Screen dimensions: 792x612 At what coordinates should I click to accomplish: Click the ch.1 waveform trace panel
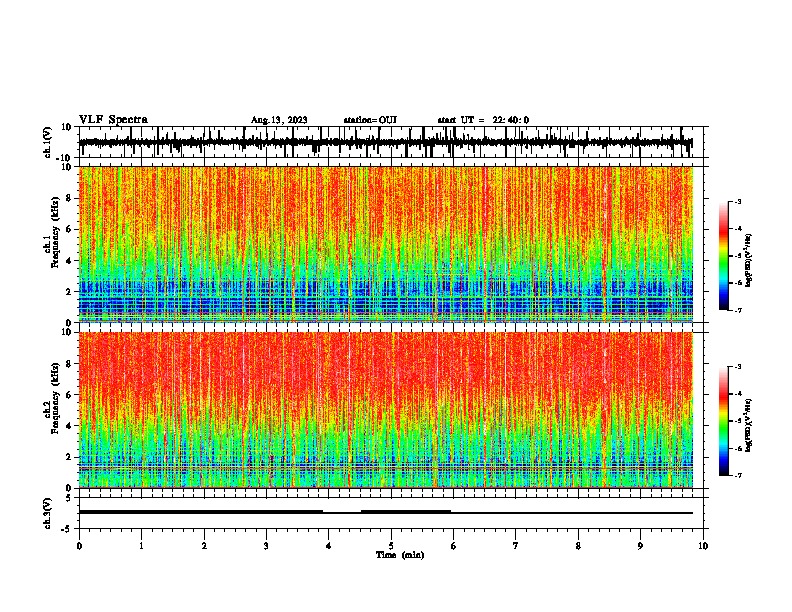pos(391,142)
